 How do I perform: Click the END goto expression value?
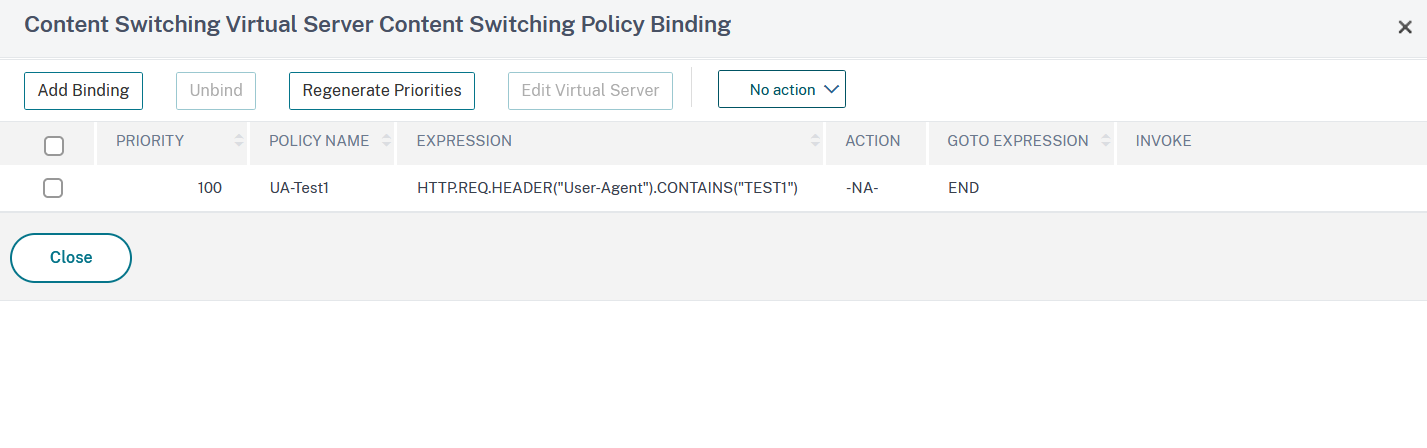(963, 188)
